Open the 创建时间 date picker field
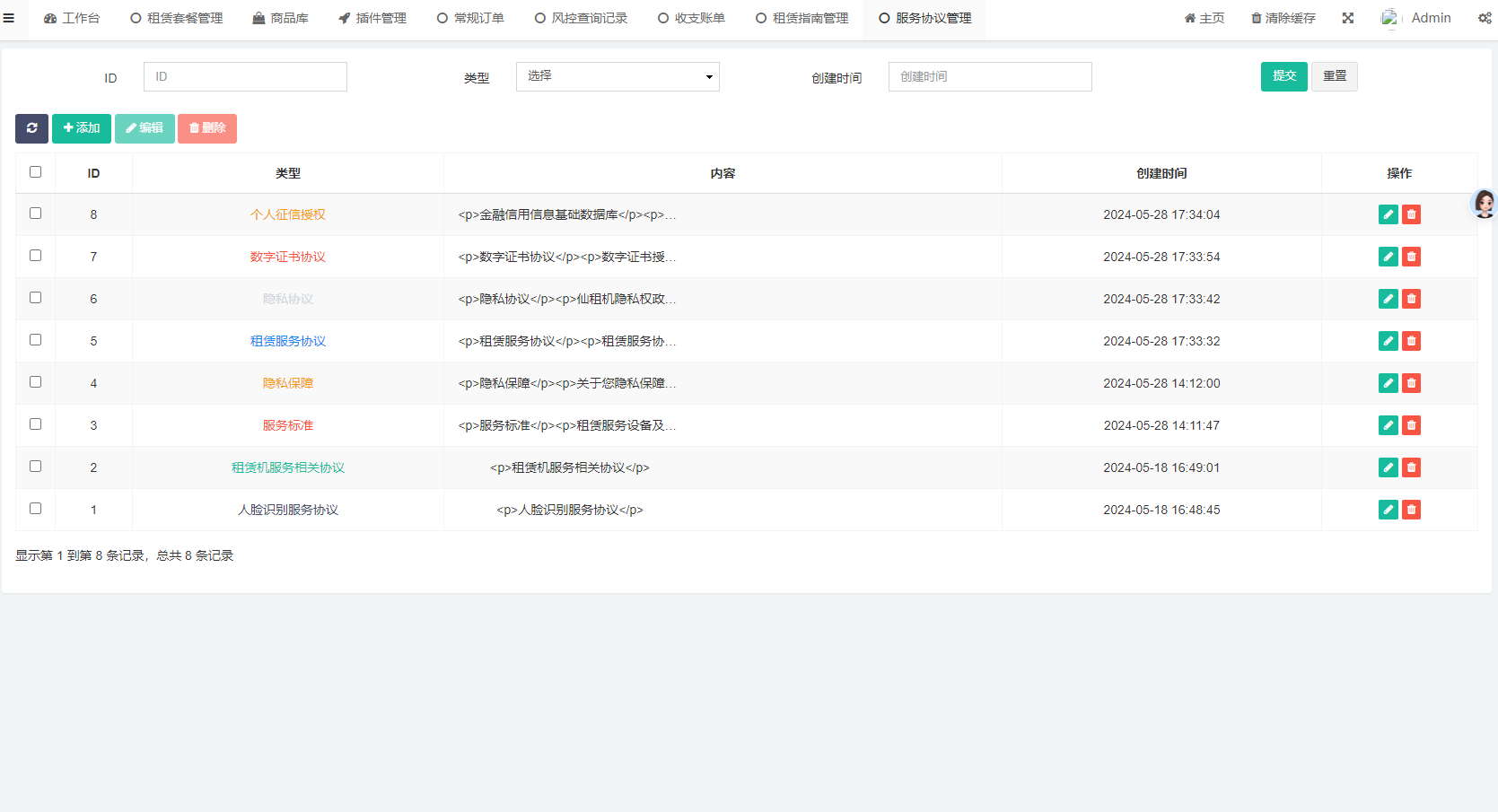1498x812 pixels. (x=989, y=77)
